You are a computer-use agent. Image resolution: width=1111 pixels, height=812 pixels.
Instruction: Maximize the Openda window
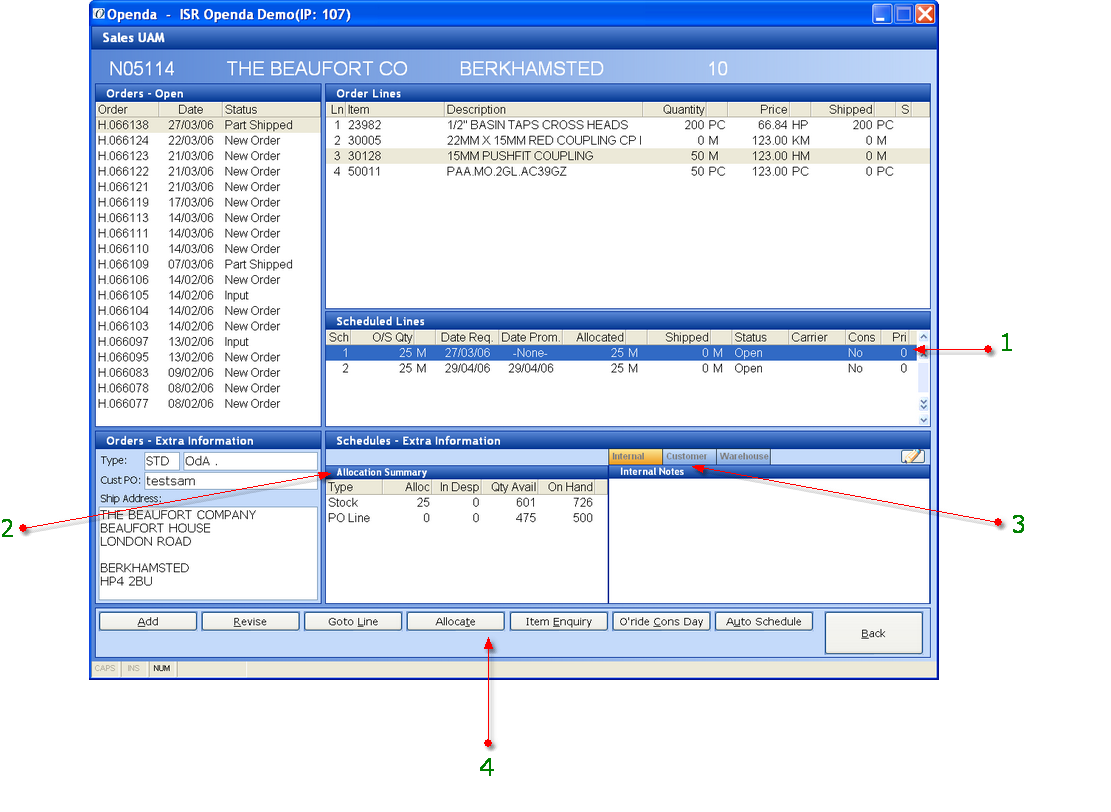pos(903,14)
